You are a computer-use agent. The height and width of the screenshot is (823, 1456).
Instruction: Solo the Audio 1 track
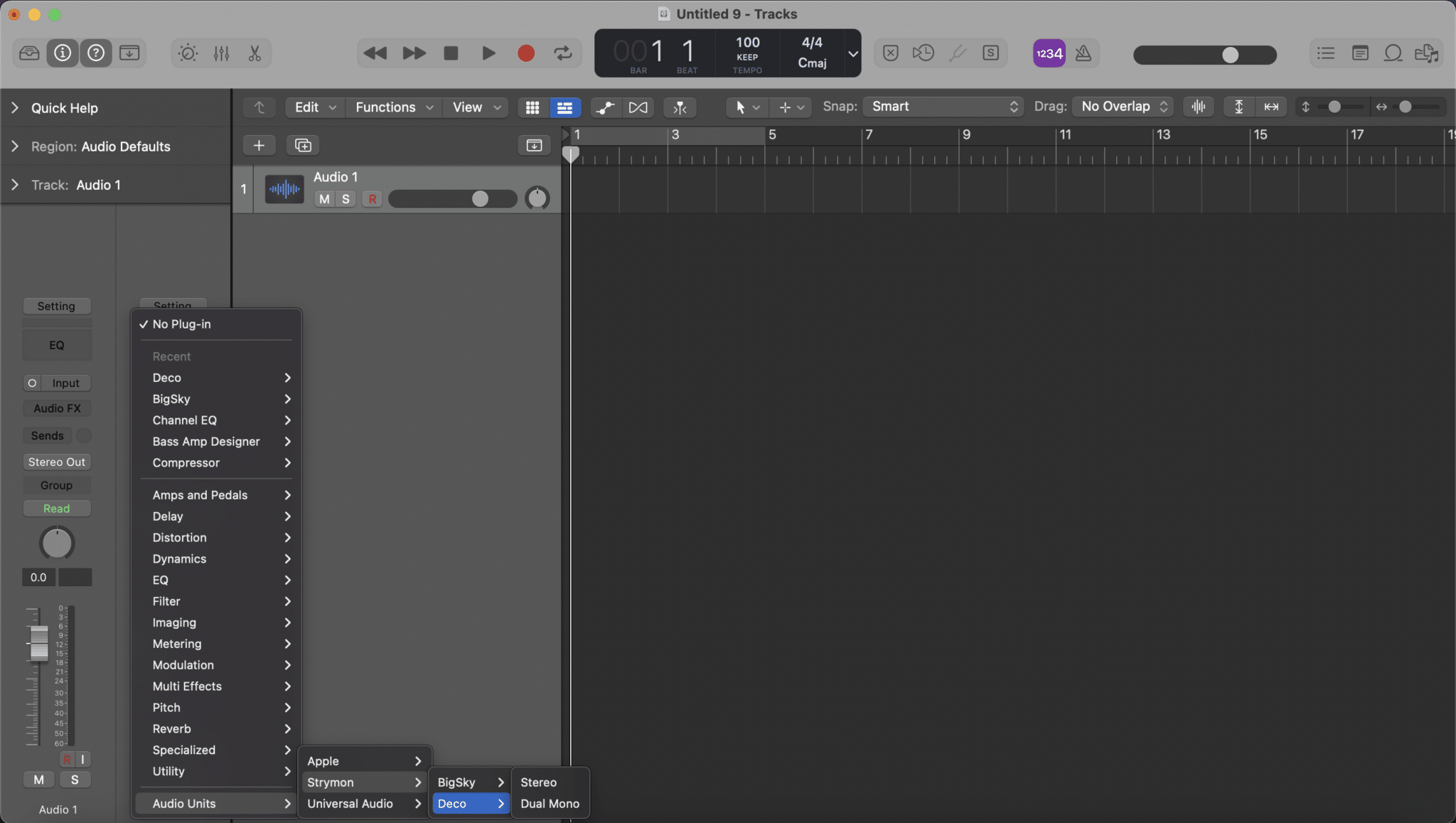coord(345,198)
